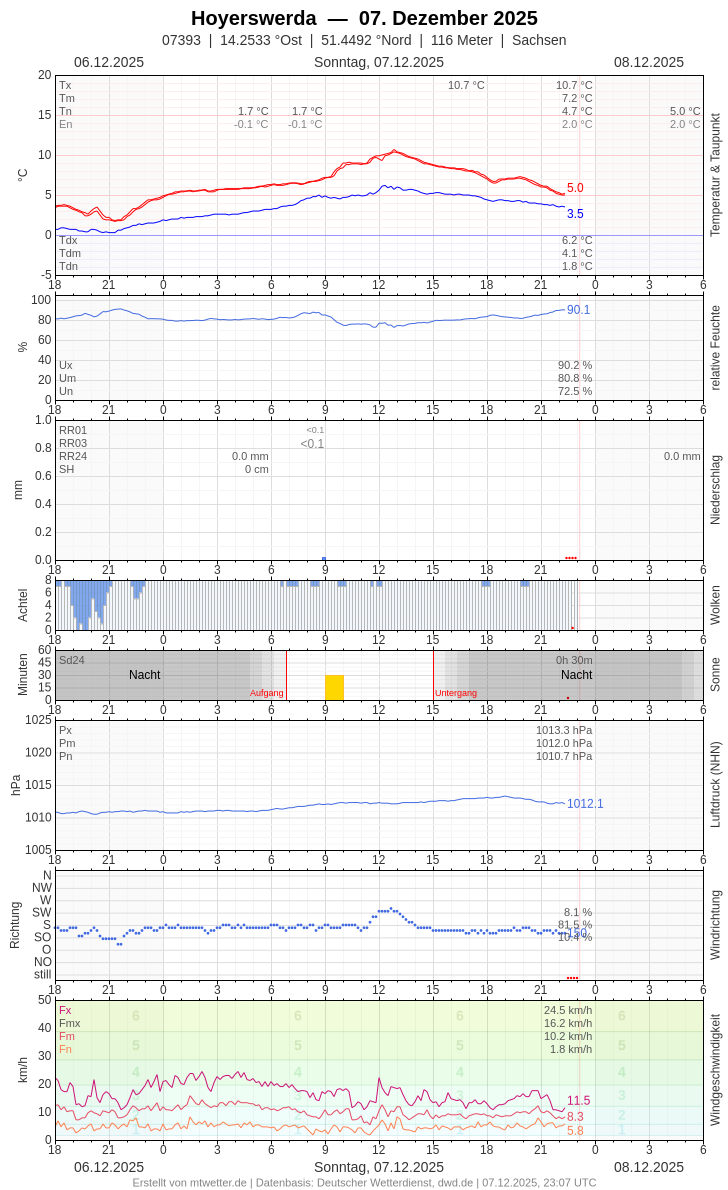Click the mean dew point "4.1 °C"
Viewport: 728px width, 1190px height.
(x=577, y=253)
